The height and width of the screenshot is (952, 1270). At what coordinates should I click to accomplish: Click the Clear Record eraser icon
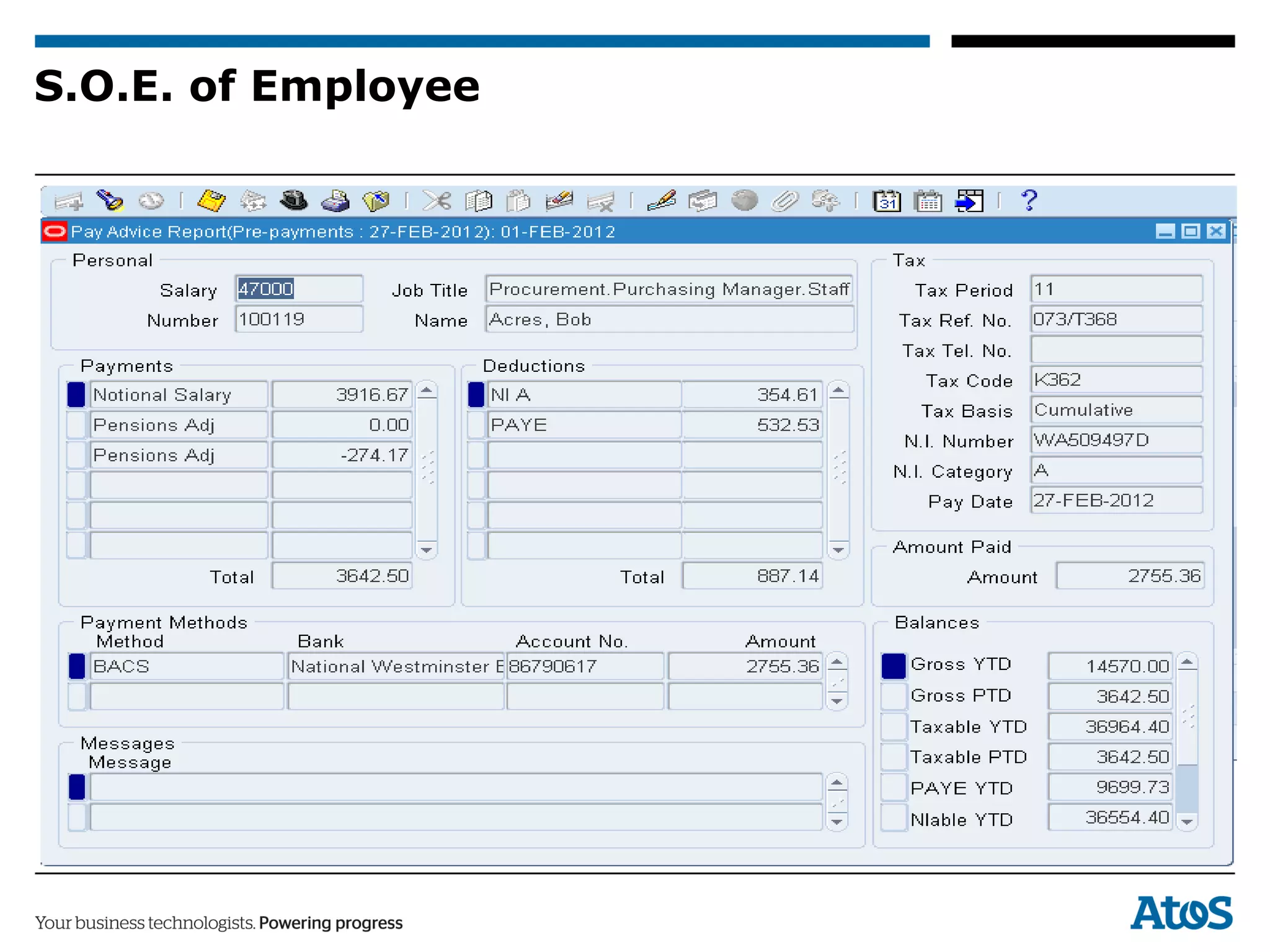559,201
